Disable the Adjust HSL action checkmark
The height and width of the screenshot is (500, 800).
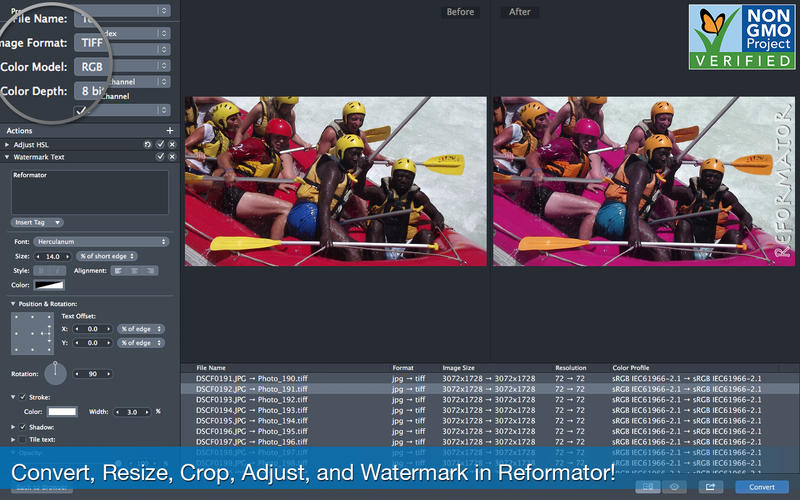click(160, 144)
